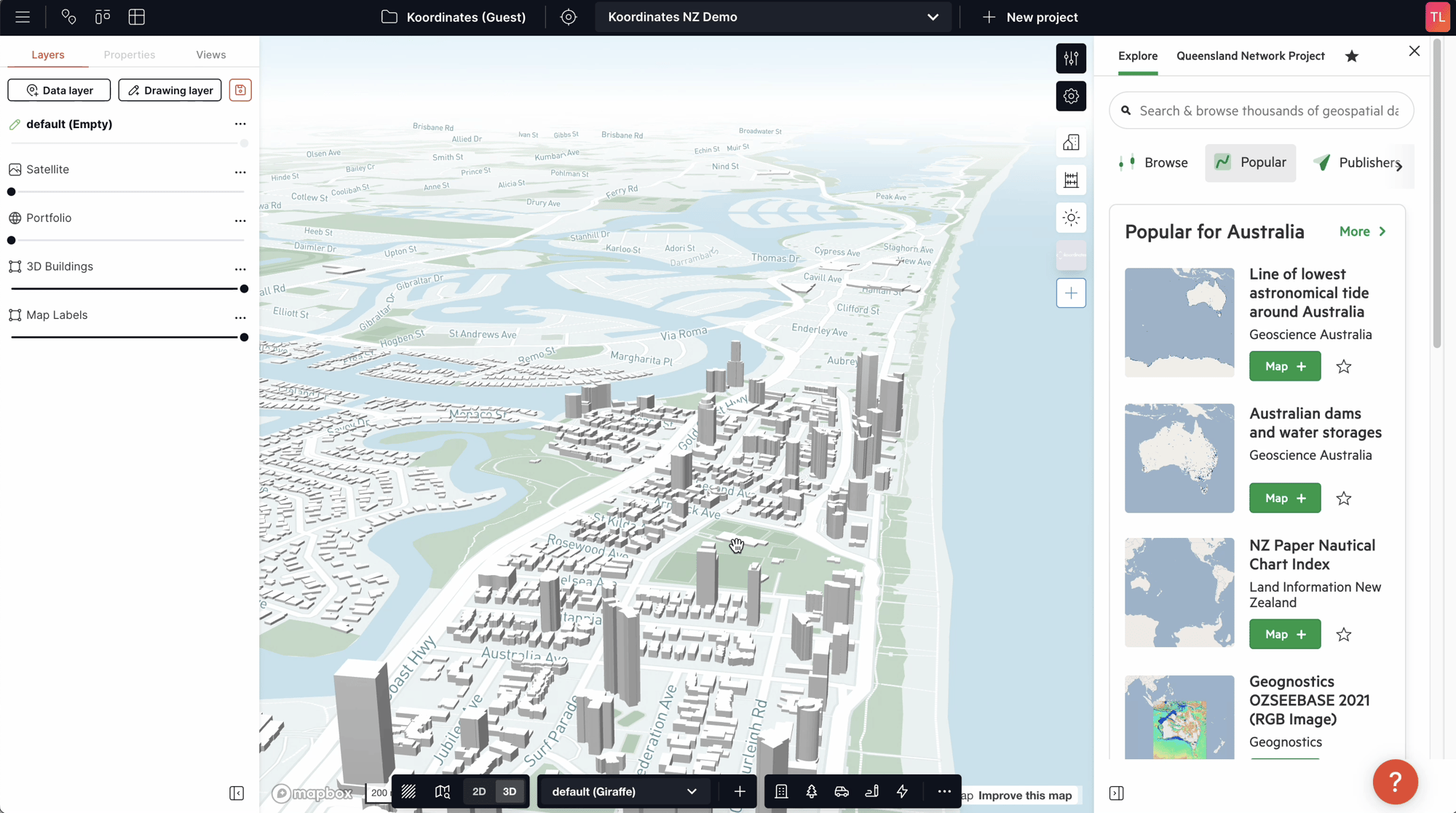Add Line of lowest astronomical tide to map

[1285, 367]
